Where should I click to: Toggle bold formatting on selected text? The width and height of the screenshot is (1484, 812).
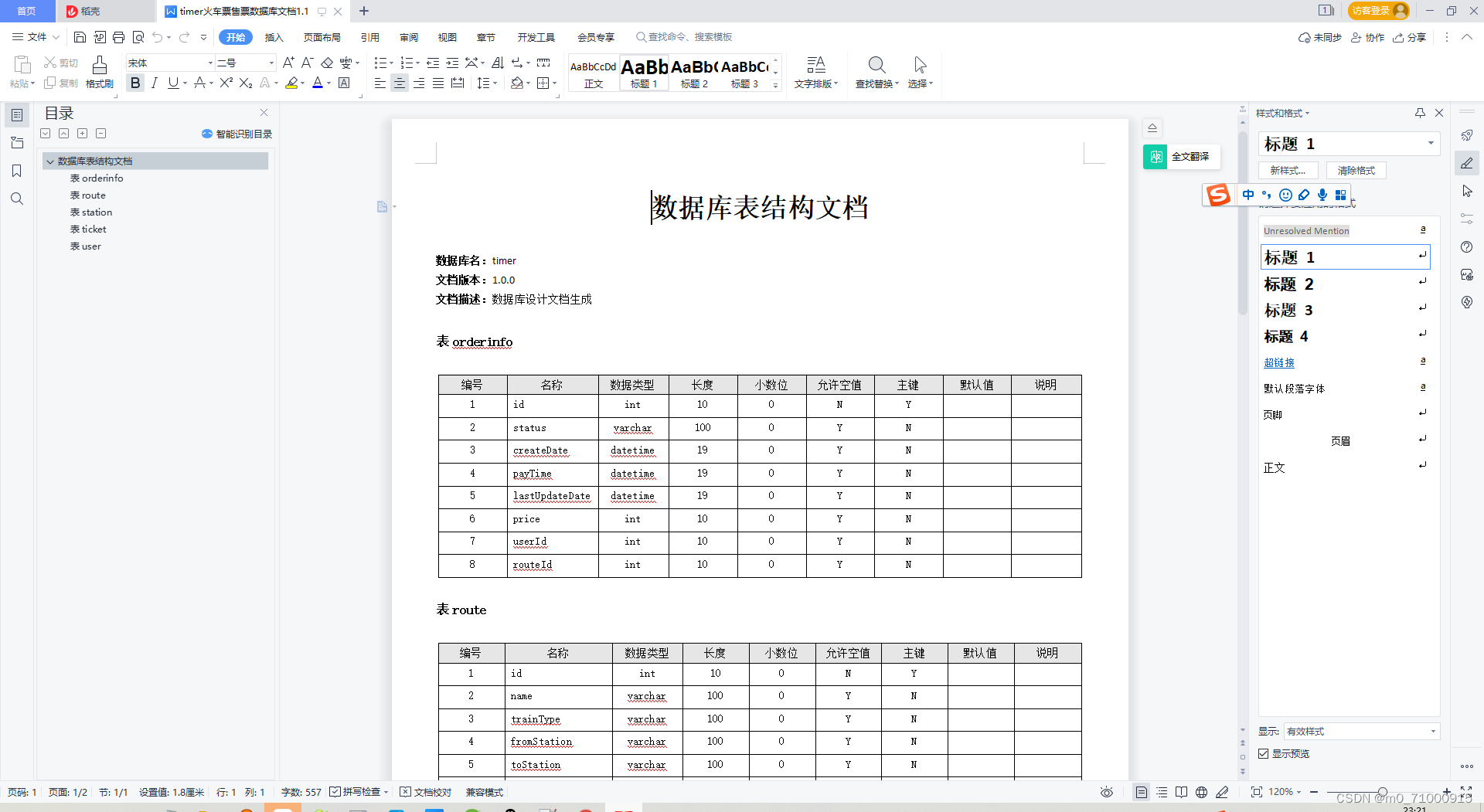tap(135, 83)
